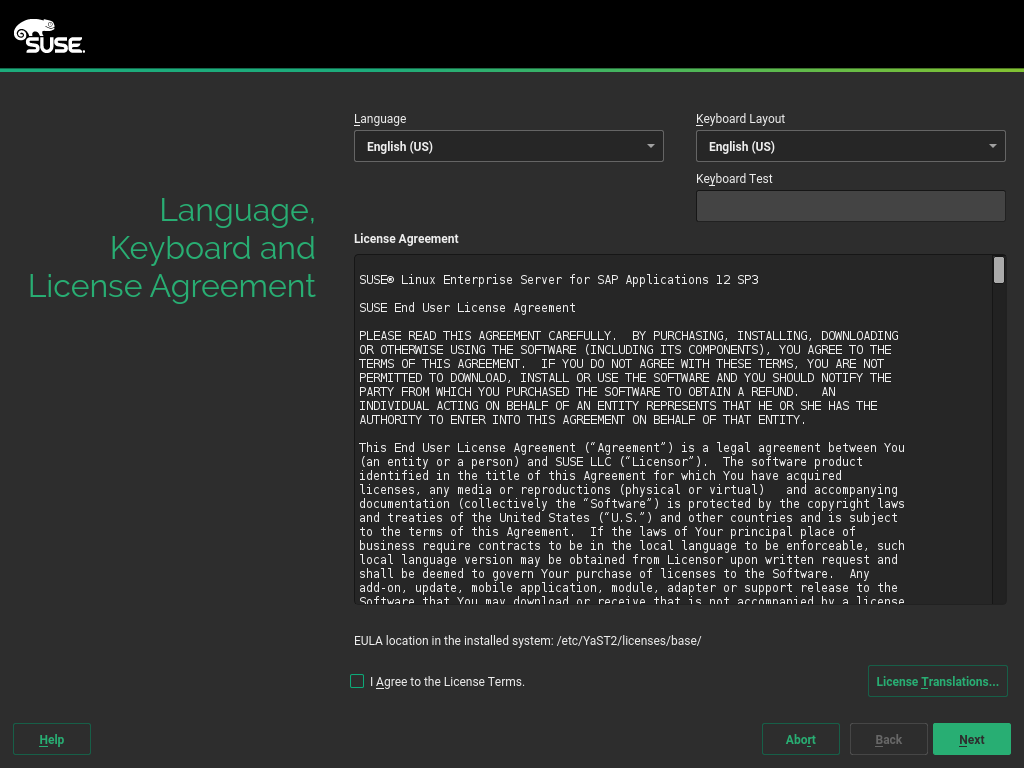Click inside the Keyboard Test field

pos(850,206)
